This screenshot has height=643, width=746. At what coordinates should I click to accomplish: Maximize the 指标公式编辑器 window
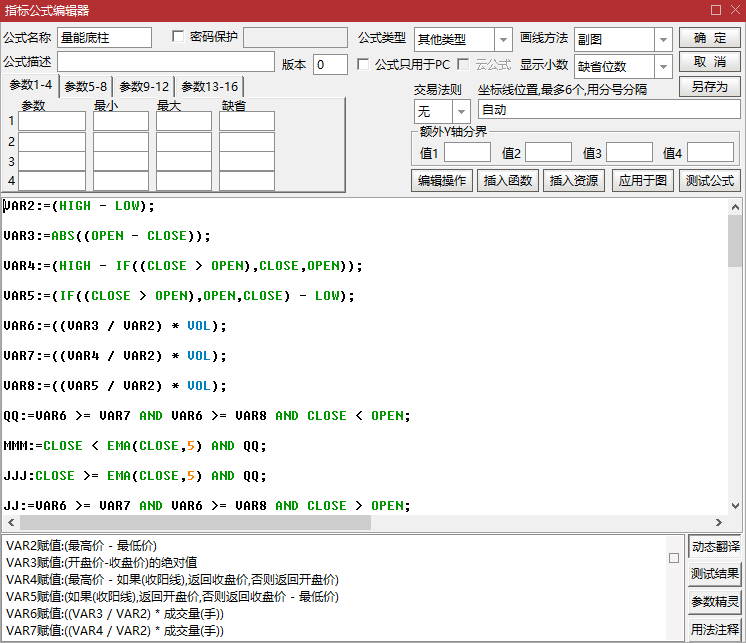[x=716, y=10]
